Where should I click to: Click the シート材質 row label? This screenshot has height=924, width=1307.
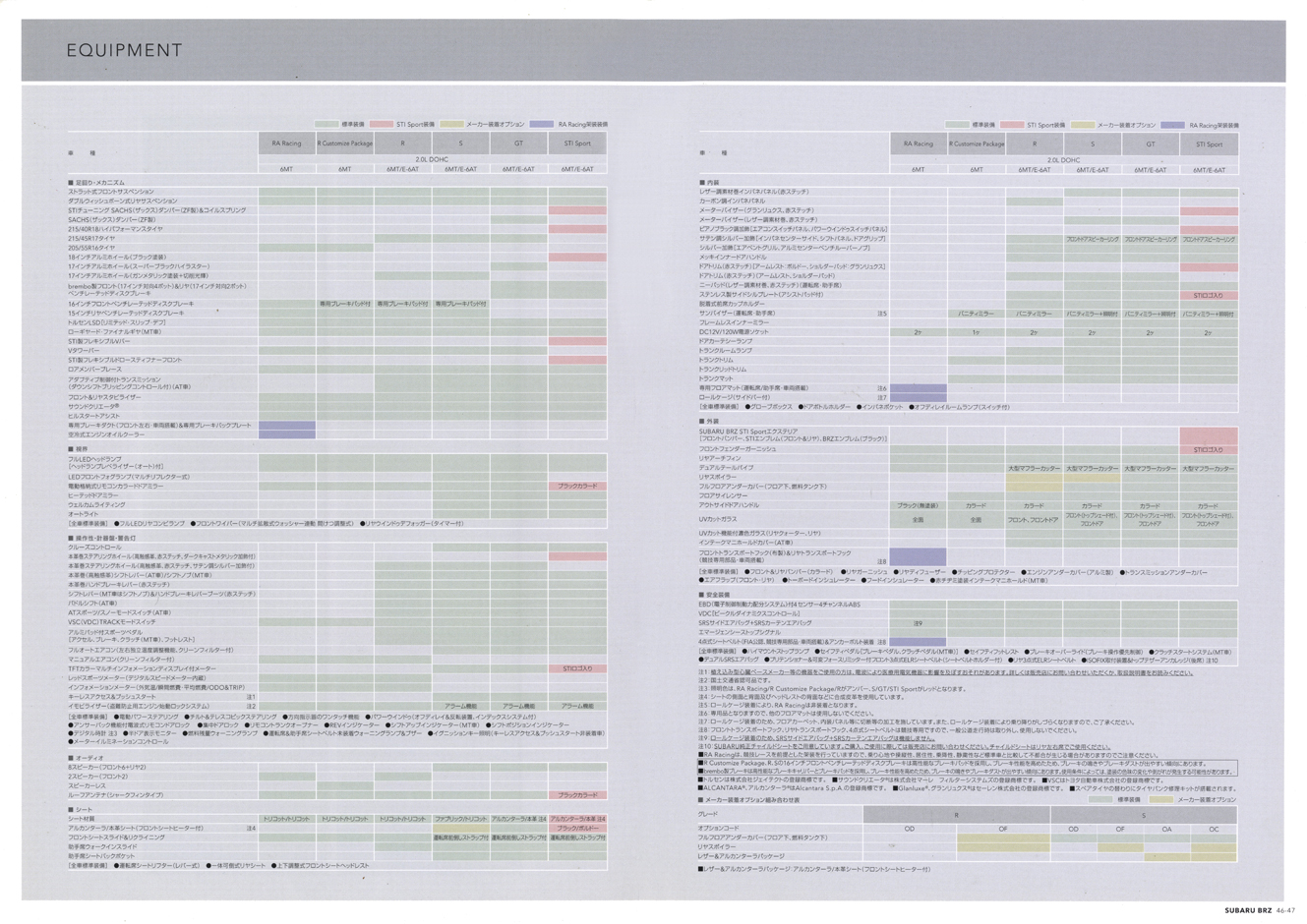click(81, 819)
